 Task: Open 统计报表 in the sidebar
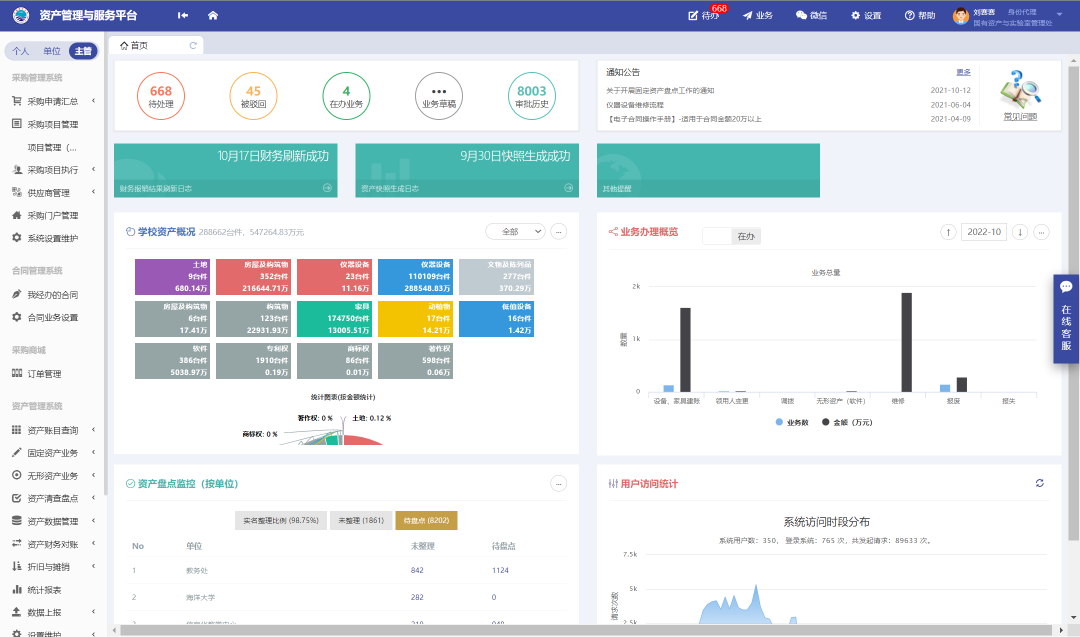click(44, 590)
